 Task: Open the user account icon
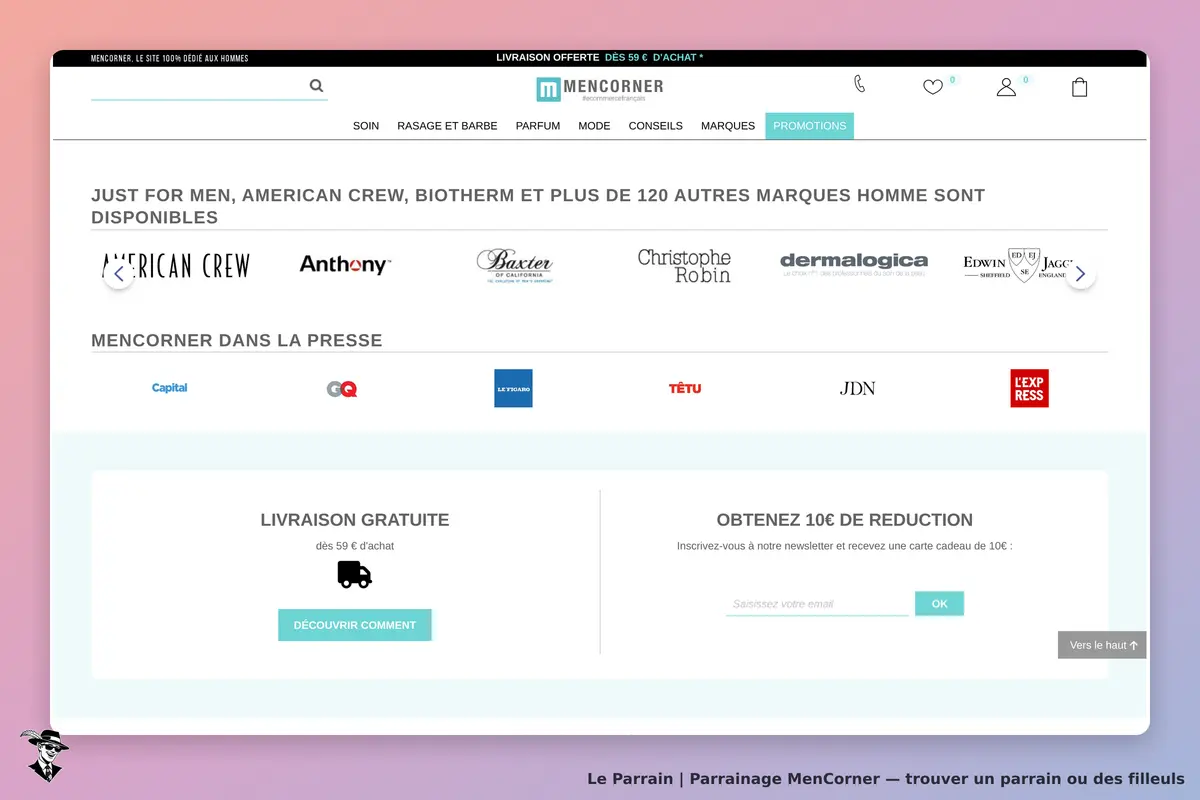1006,87
